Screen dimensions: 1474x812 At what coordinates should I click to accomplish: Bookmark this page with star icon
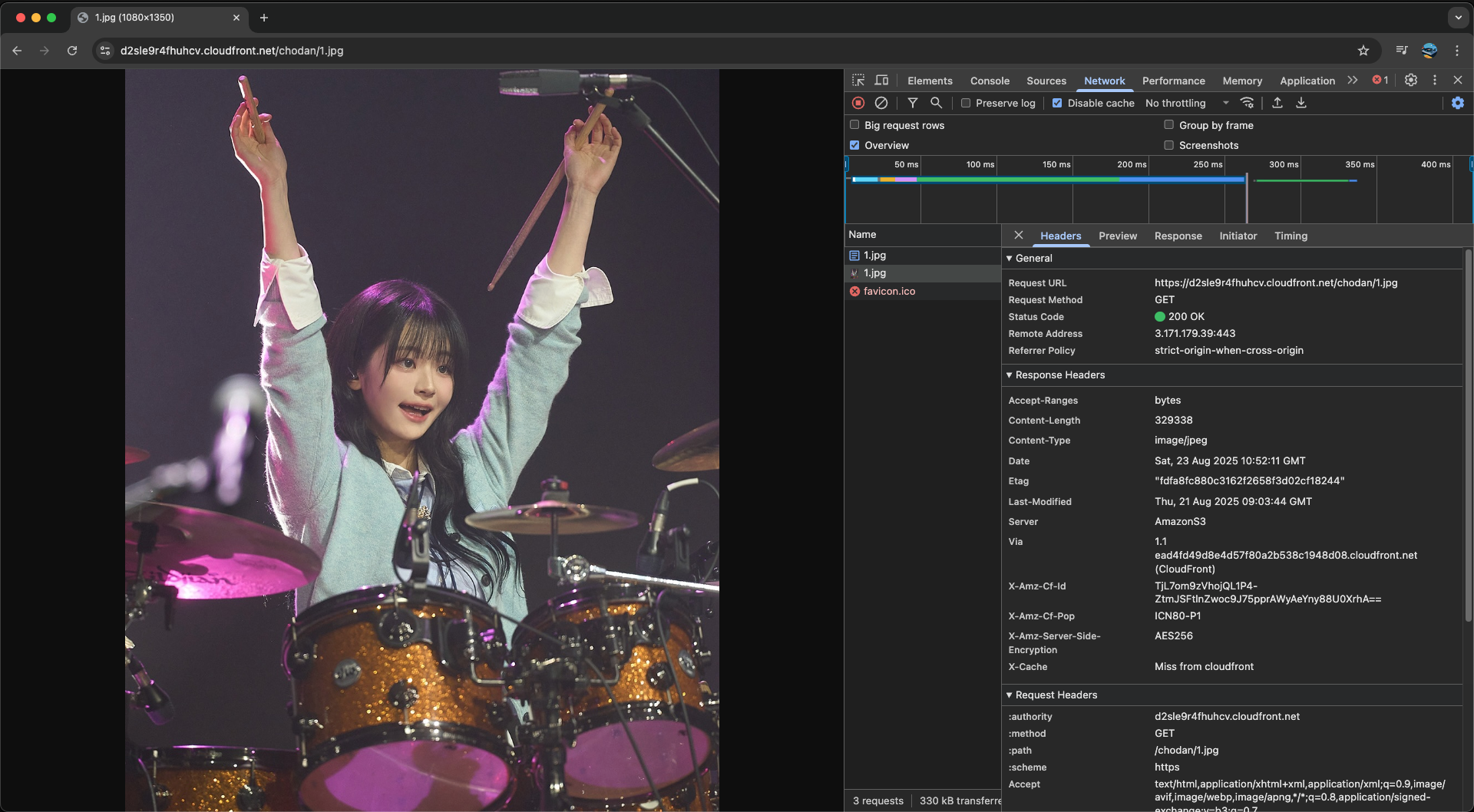(1363, 51)
